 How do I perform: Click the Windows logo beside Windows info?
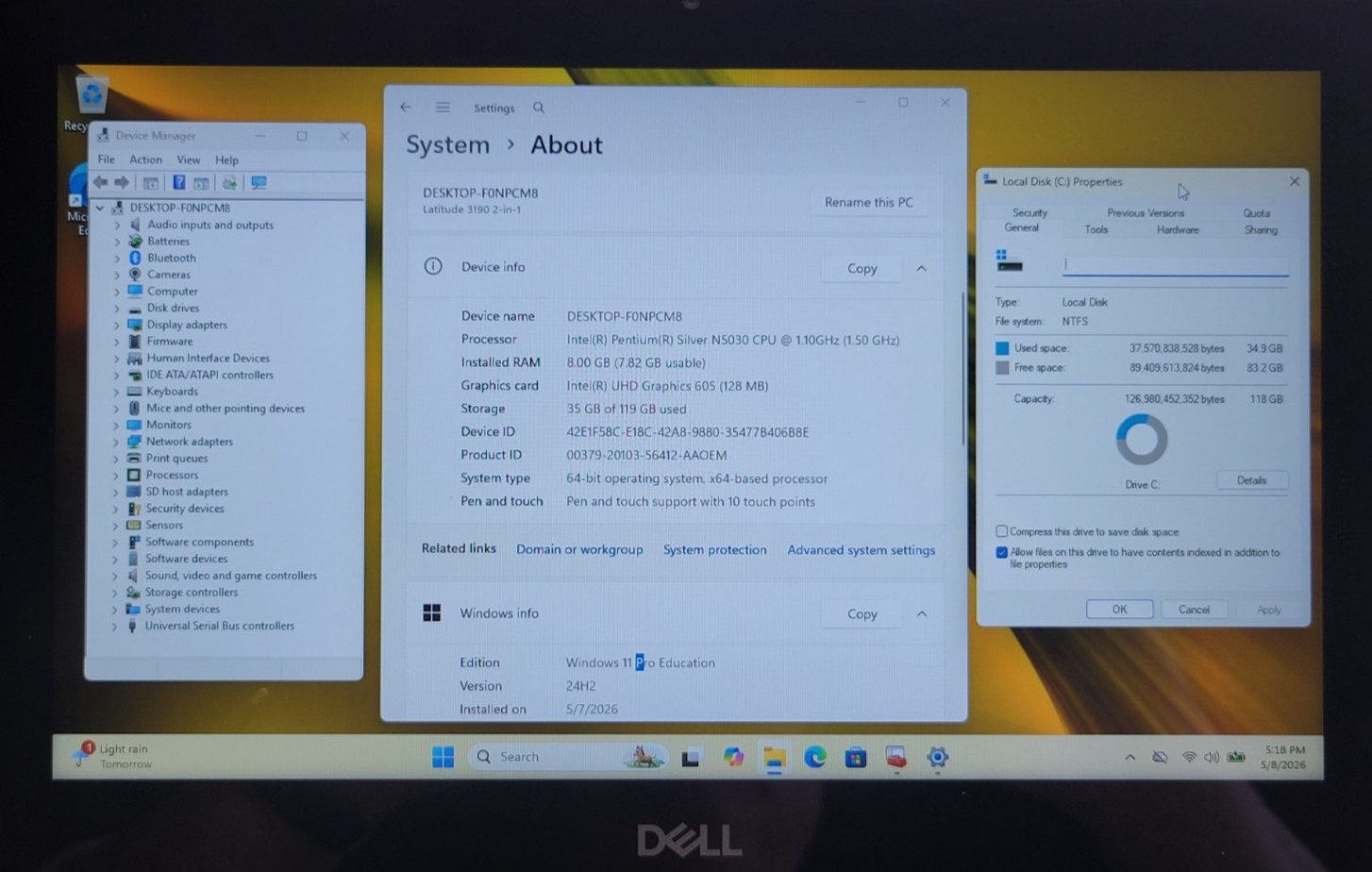pos(432,613)
